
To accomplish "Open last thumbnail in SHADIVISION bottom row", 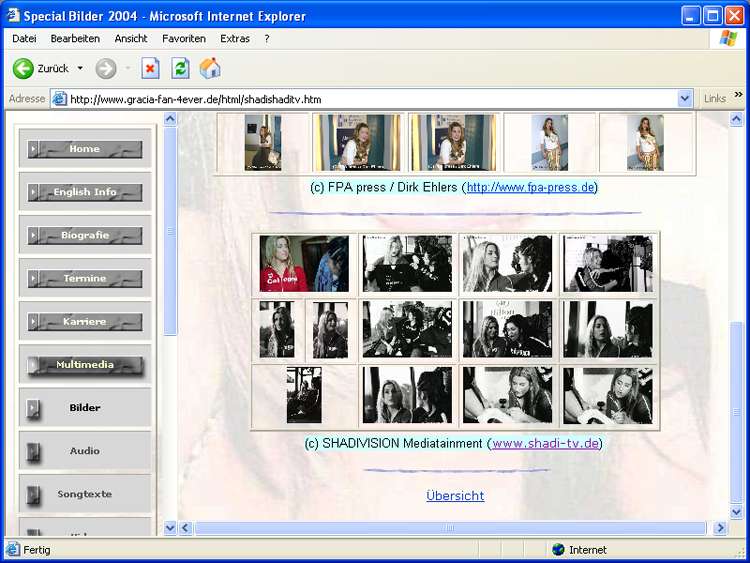I will (607, 395).
